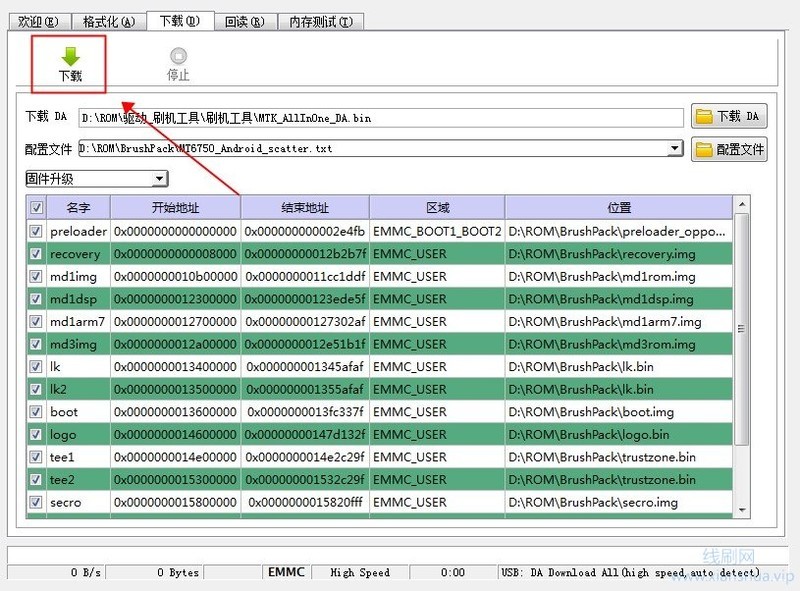
Task: Toggle the tee2 partition checkbox
Action: 36,480
